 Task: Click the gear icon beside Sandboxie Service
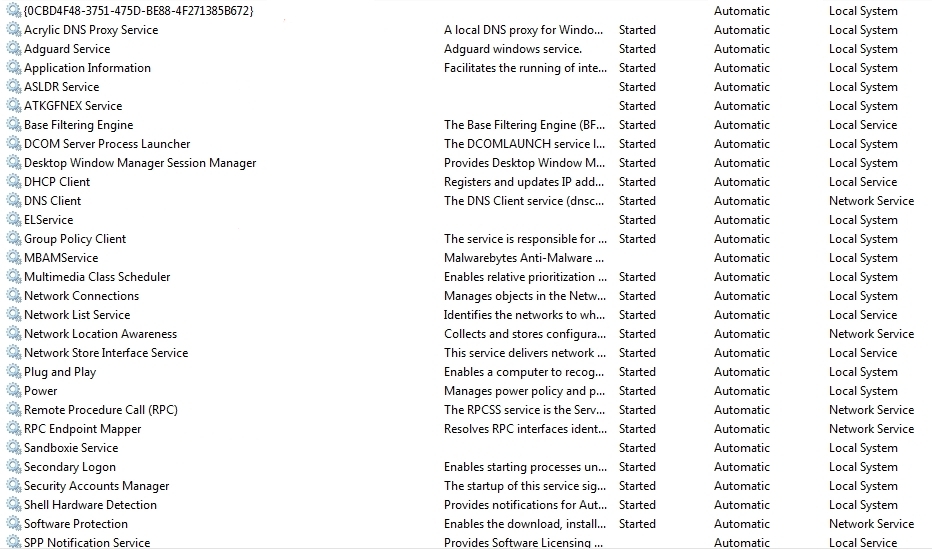click(14, 448)
